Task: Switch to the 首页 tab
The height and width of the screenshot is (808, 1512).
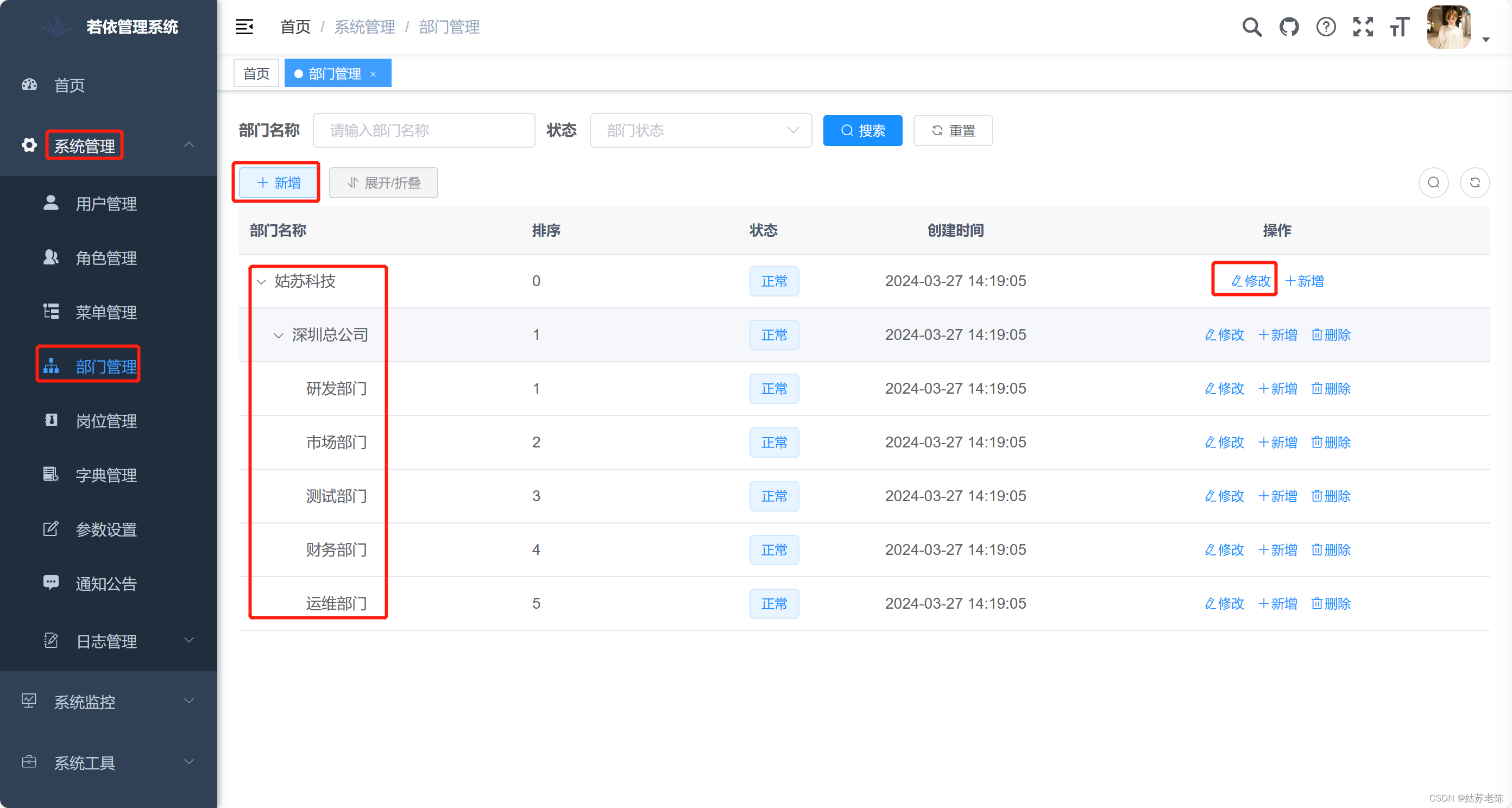Action: click(x=256, y=73)
